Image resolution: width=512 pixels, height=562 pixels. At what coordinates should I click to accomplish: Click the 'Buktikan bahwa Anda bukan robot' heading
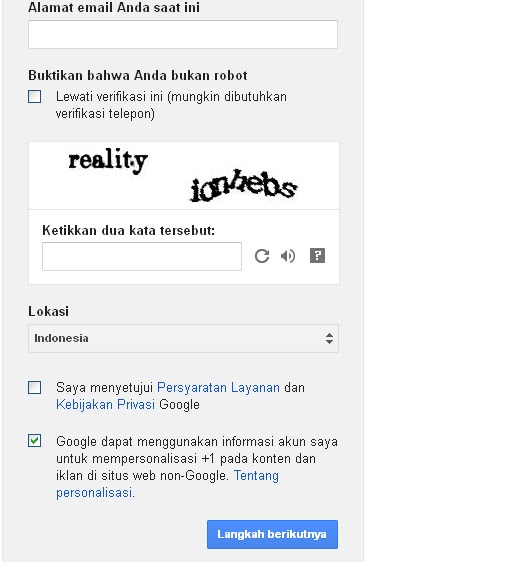tap(138, 75)
